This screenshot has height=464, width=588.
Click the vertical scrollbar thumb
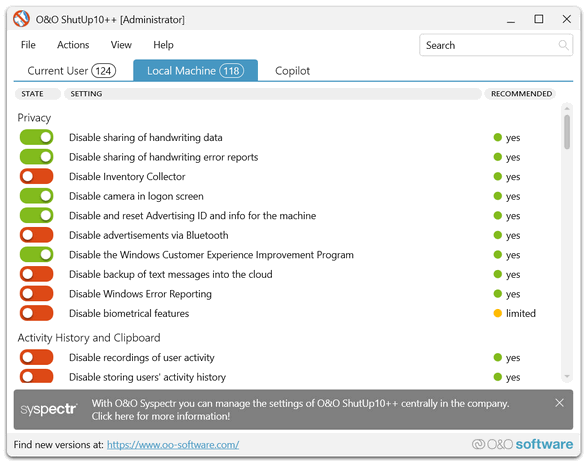click(x=567, y=132)
